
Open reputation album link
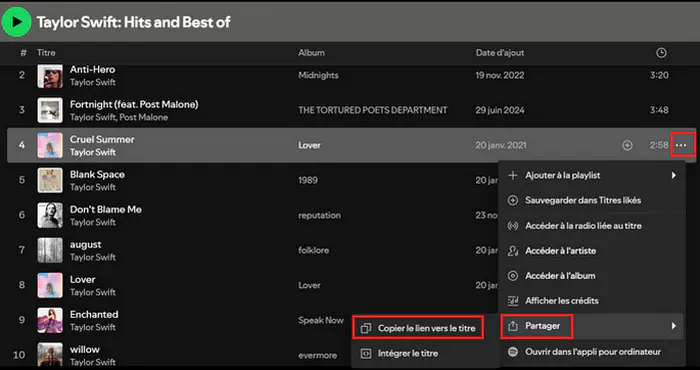tap(319, 215)
